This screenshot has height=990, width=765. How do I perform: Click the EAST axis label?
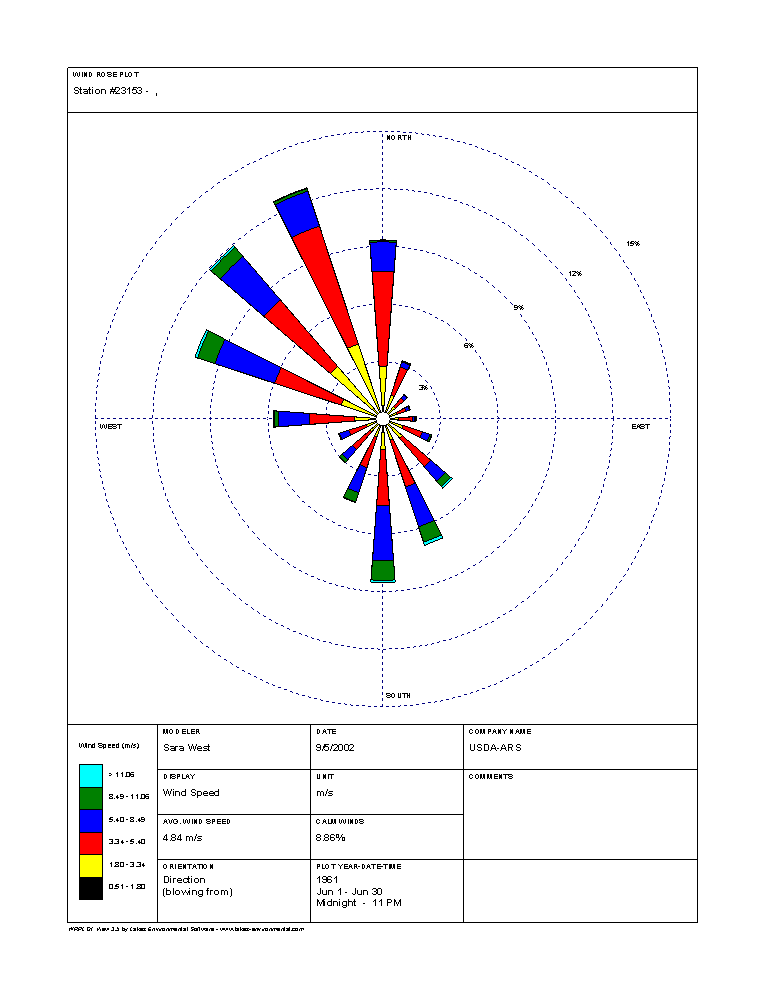641,427
